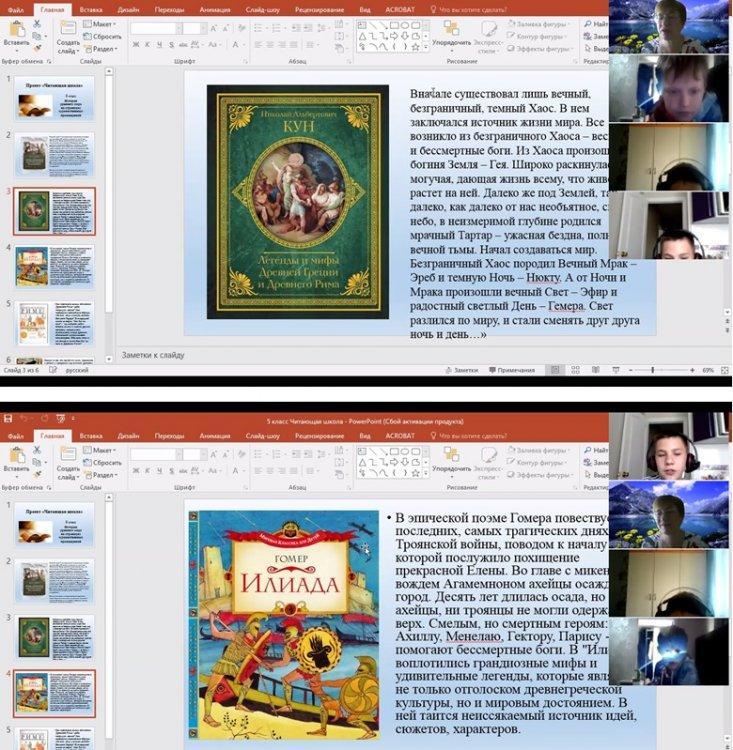Click star shape in upper window shapes gallery

(x=415, y=47)
